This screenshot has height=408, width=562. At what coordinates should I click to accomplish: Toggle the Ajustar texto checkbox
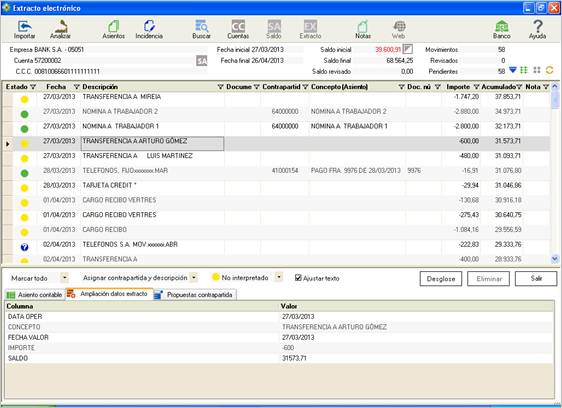coord(298,277)
